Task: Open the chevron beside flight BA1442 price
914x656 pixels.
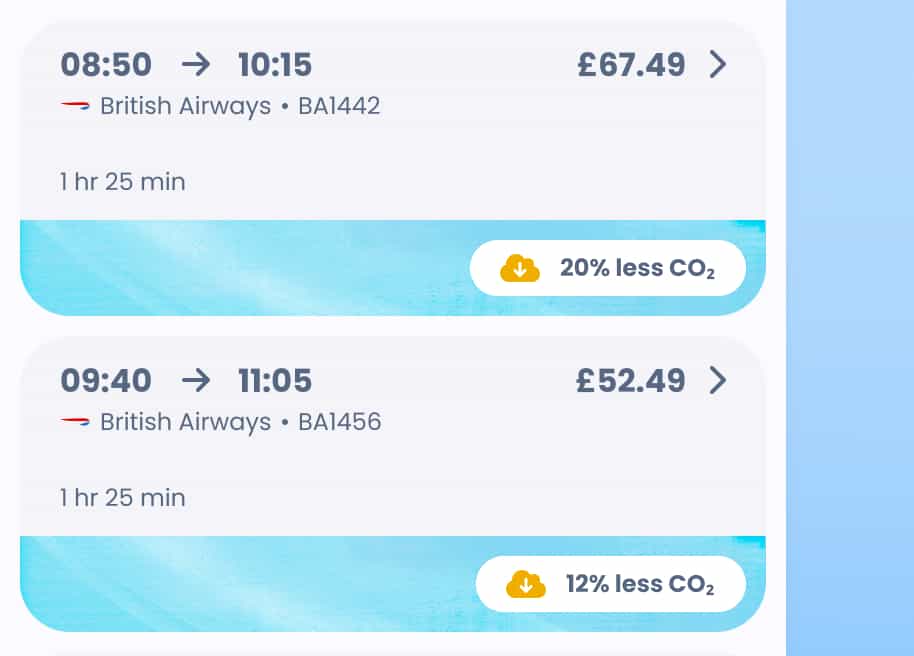Action: 717,64
